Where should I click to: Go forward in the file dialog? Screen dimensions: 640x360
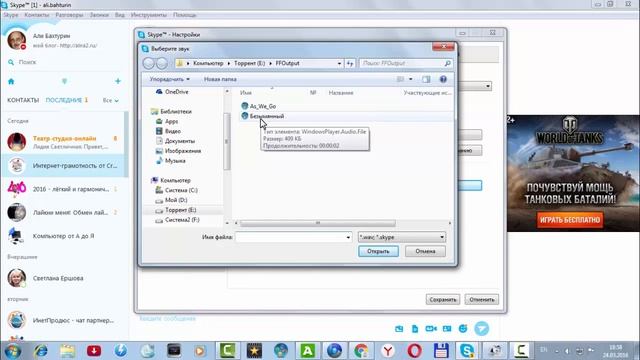coord(162,63)
